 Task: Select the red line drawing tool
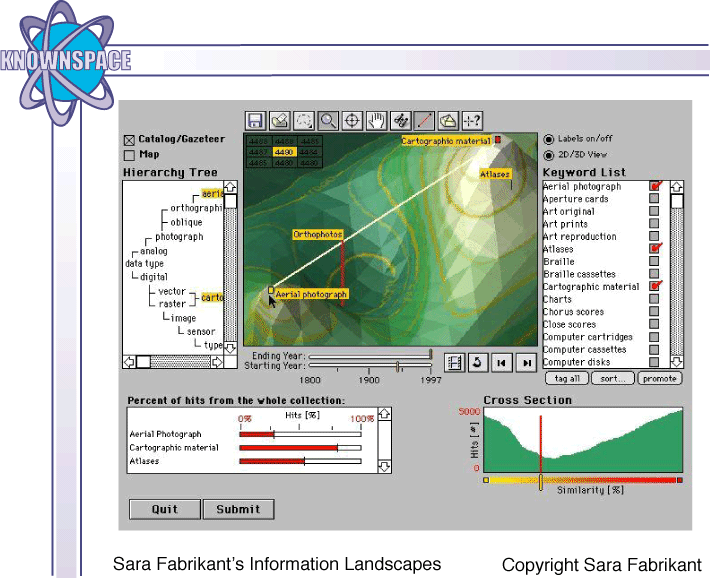pyautogui.click(x=424, y=120)
